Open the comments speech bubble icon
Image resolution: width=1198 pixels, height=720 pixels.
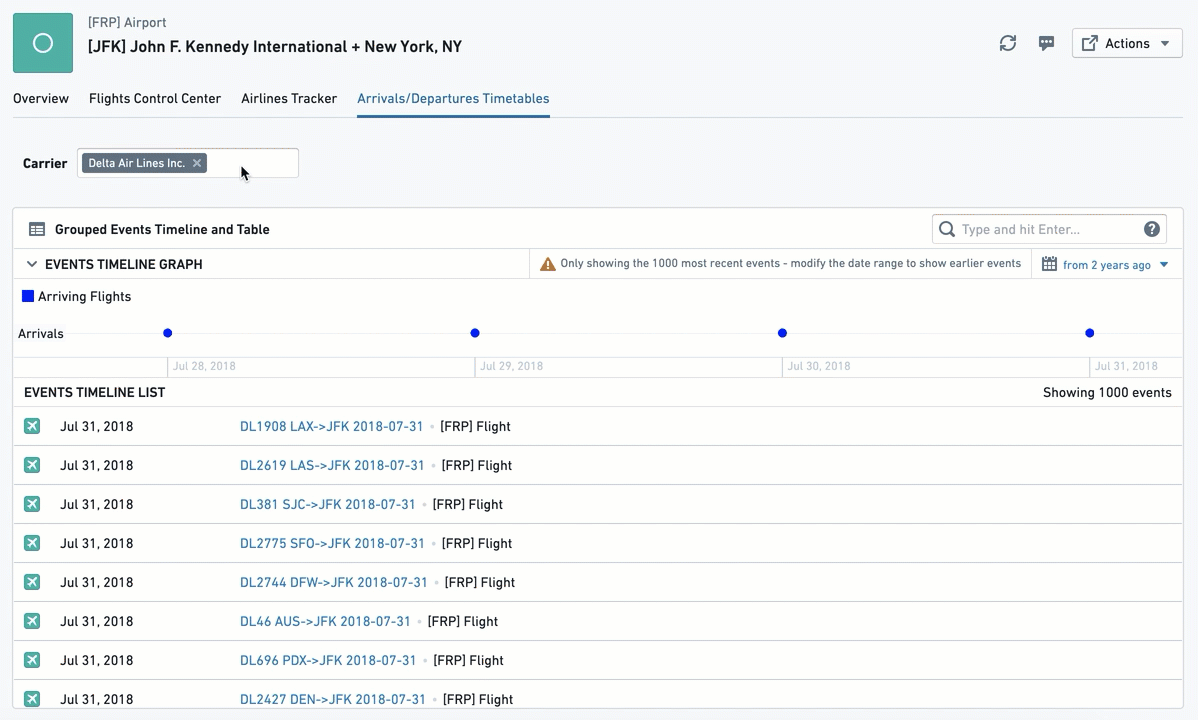(x=1047, y=44)
